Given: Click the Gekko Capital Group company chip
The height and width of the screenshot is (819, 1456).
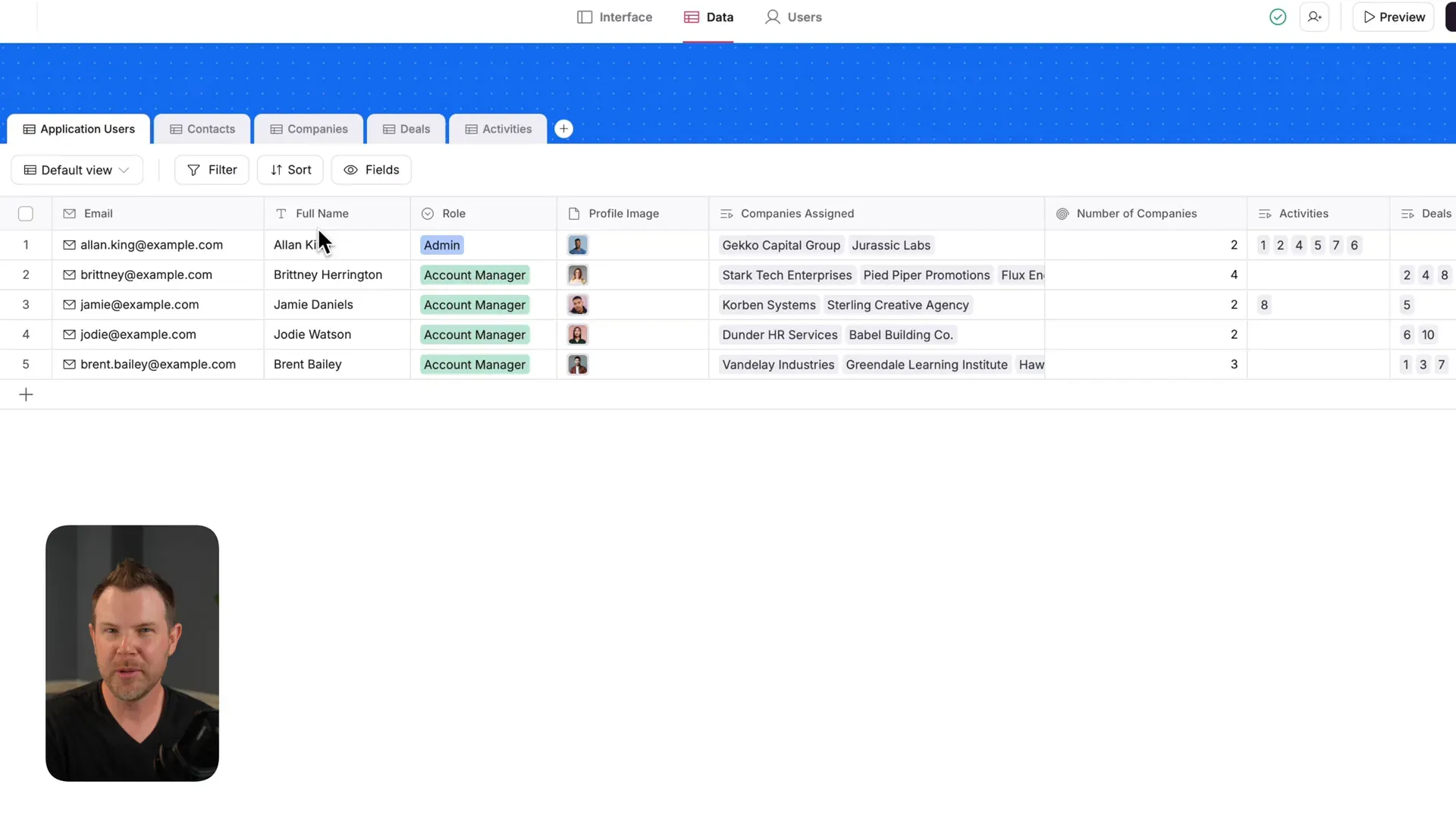Looking at the screenshot, I should (x=781, y=245).
